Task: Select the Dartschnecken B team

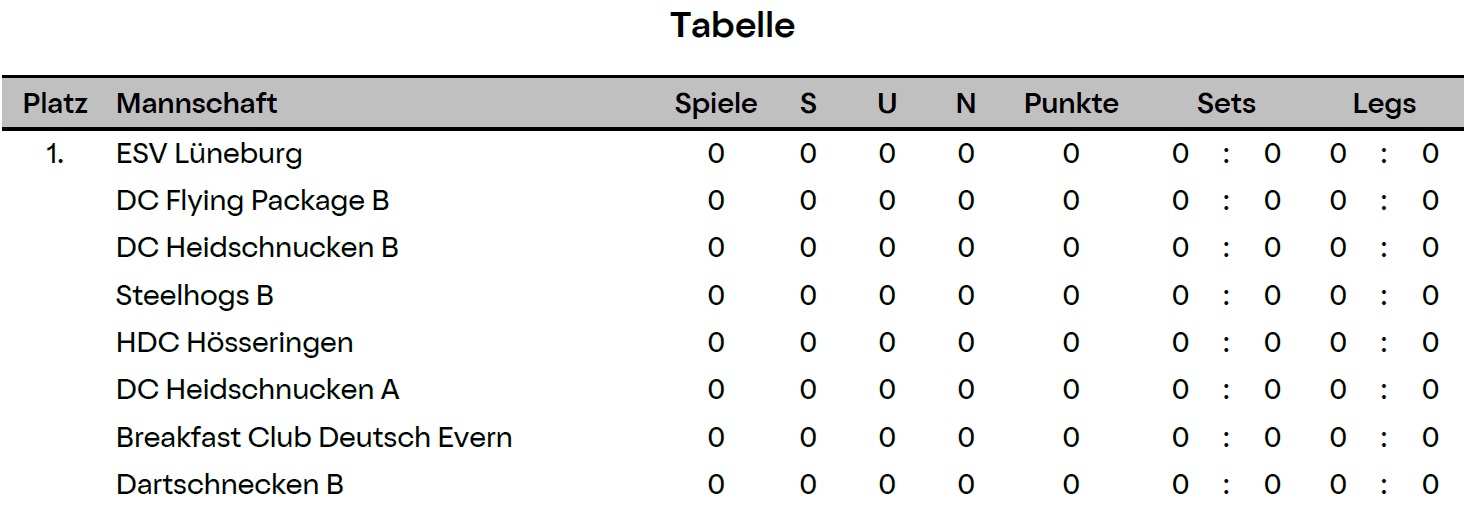Action: point(230,485)
